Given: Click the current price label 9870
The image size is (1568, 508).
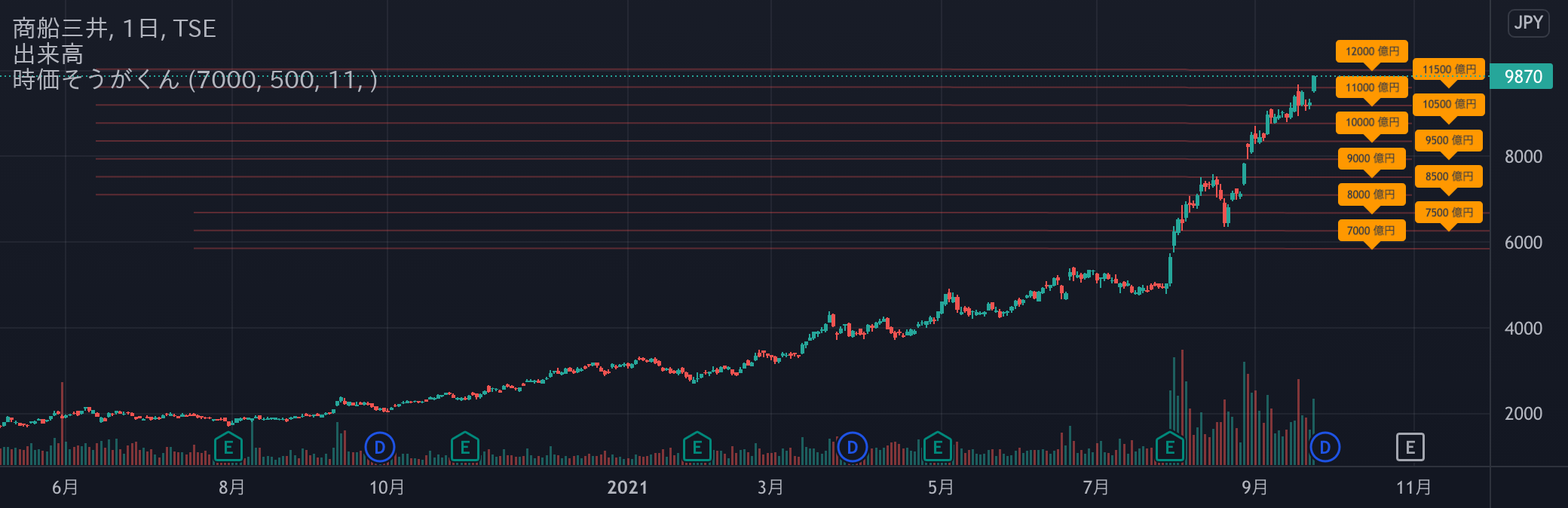Looking at the screenshot, I should point(1522,76).
